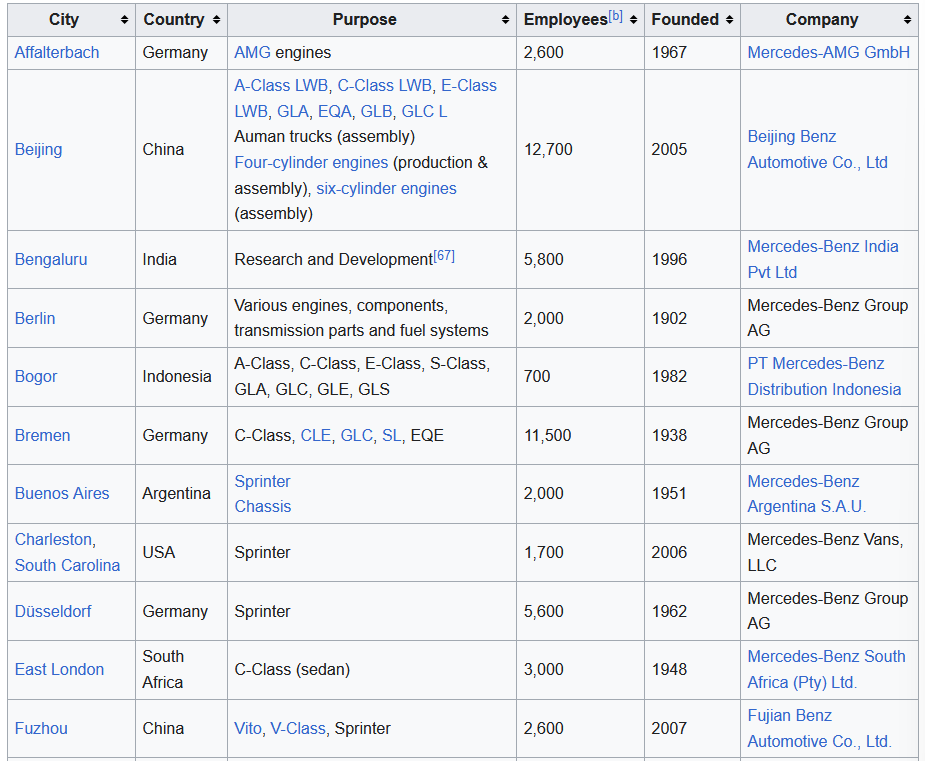Sort table by Employees column arrows
The width and height of the screenshot is (925, 761).
click(633, 20)
